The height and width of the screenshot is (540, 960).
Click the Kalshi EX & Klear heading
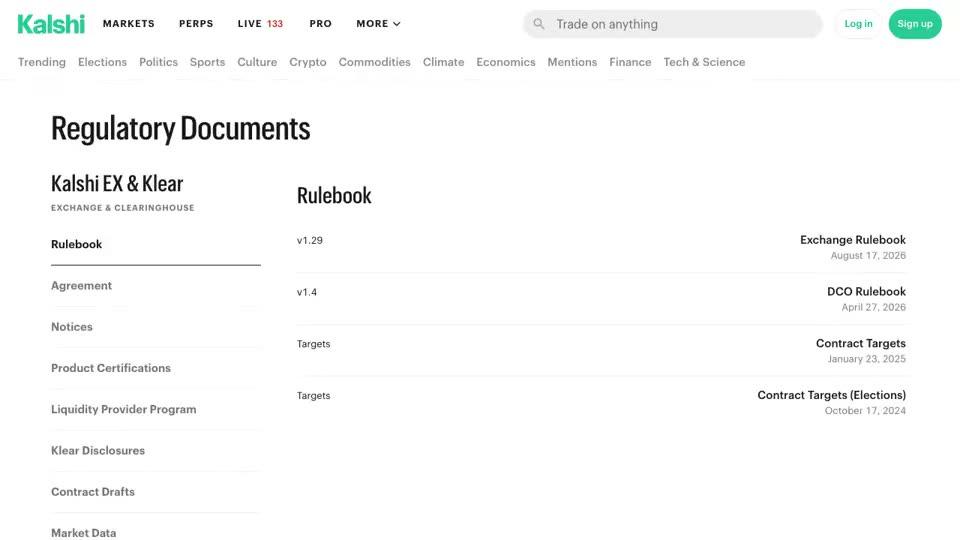click(117, 184)
